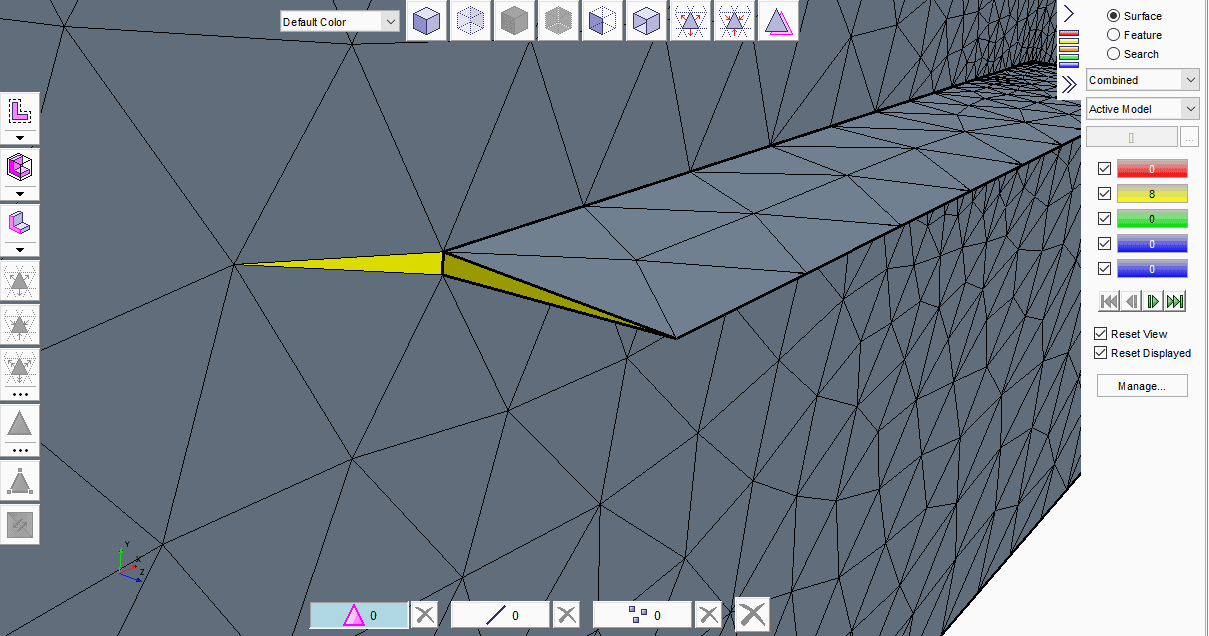Viewport: 1209px width, 636px height.
Task: Click the magenta L-shape dashed selection icon
Action: (19, 110)
